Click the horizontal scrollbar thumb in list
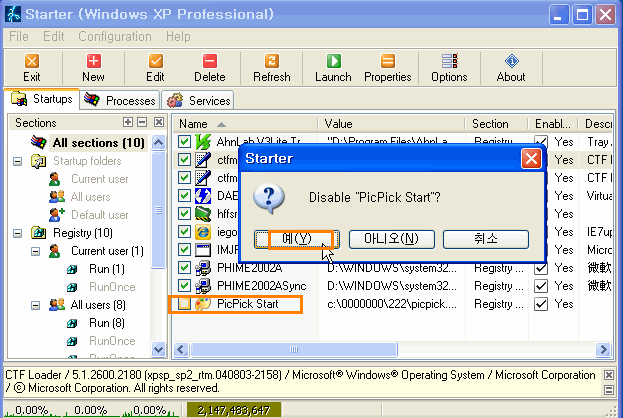 coord(294,350)
